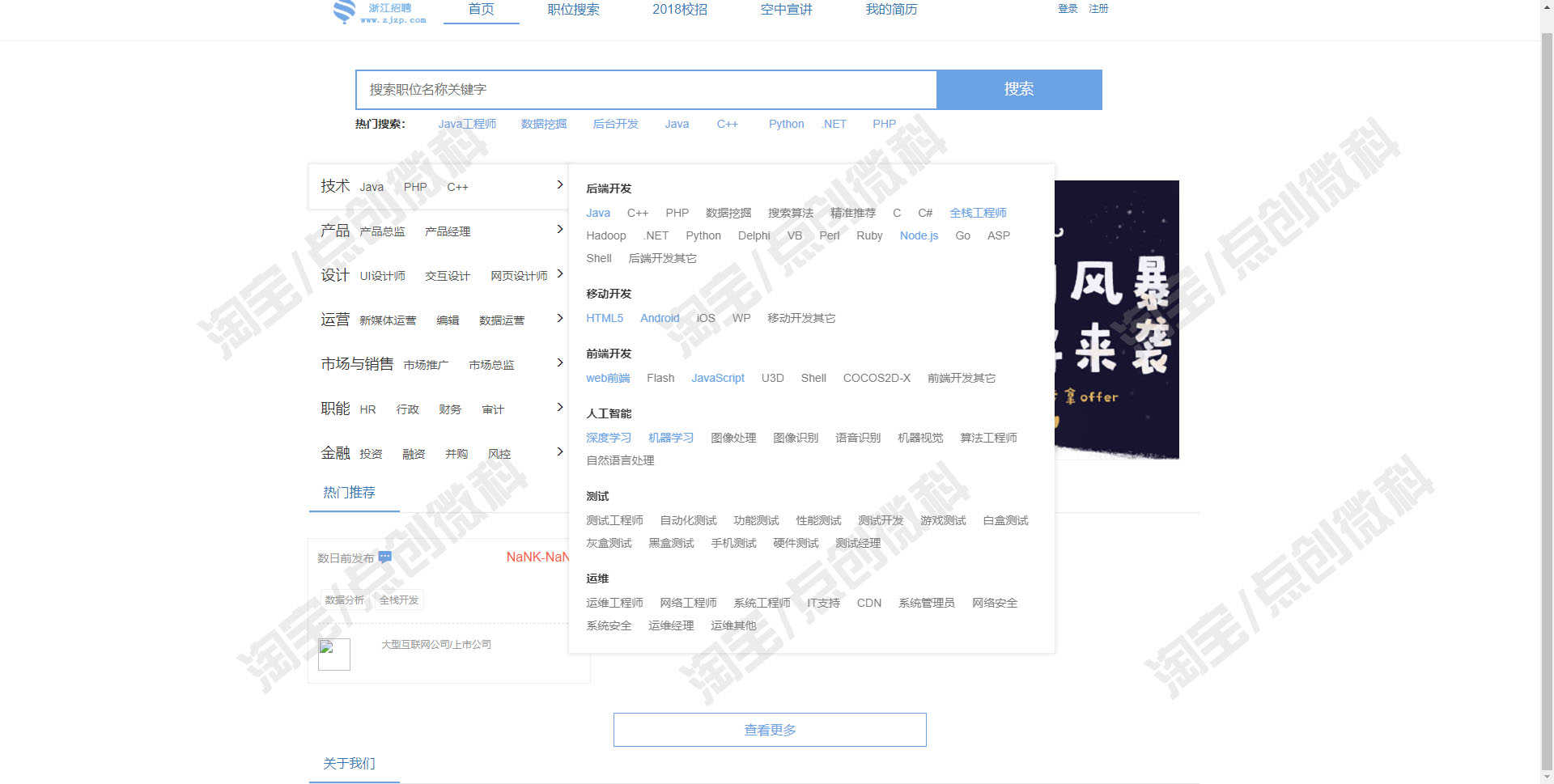The height and width of the screenshot is (784, 1554).
Task: Choose 测试工程师 under 测试
Action: (614, 520)
